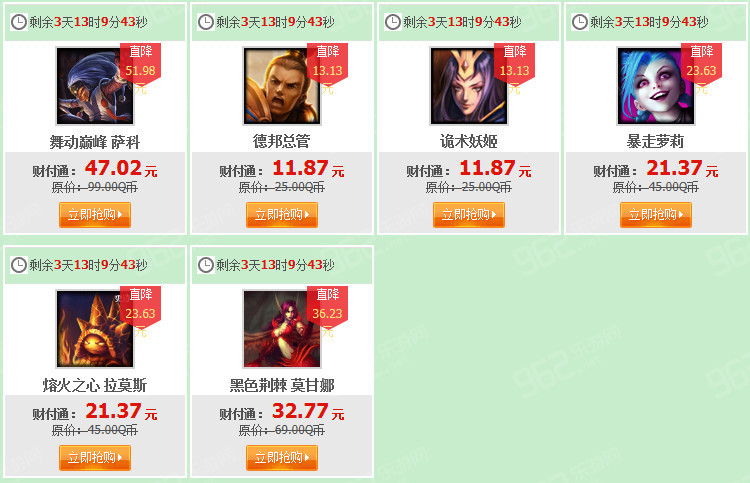Image resolution: width=750 pixels, height=483 pixels.
Task: Click 立即抢购 for 熔火之心 拉莫斯
Action: click(x=95, y=458)
